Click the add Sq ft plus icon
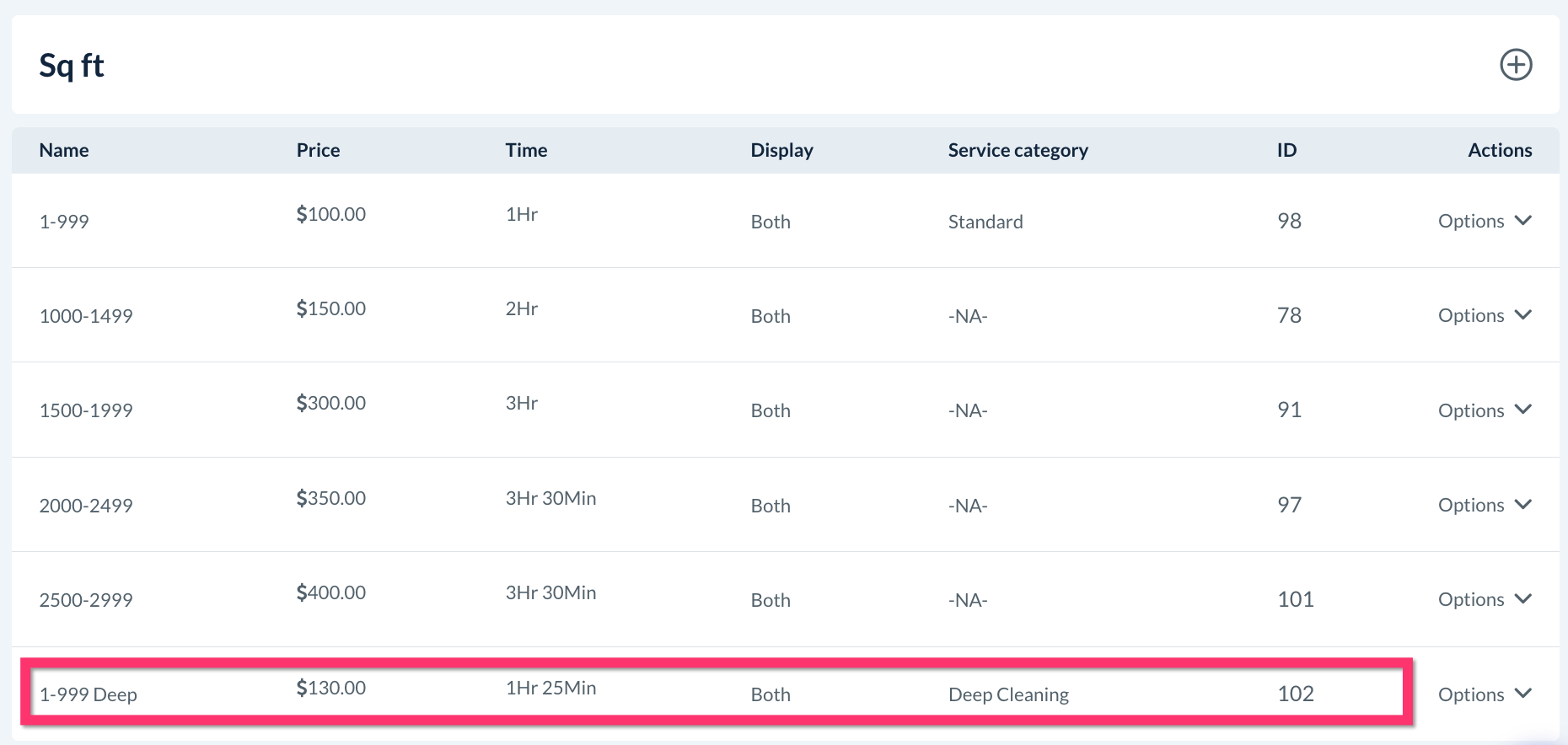The height and width of the screenshot is (745, 1568). pyautogui.click(x=1516, y=65)
